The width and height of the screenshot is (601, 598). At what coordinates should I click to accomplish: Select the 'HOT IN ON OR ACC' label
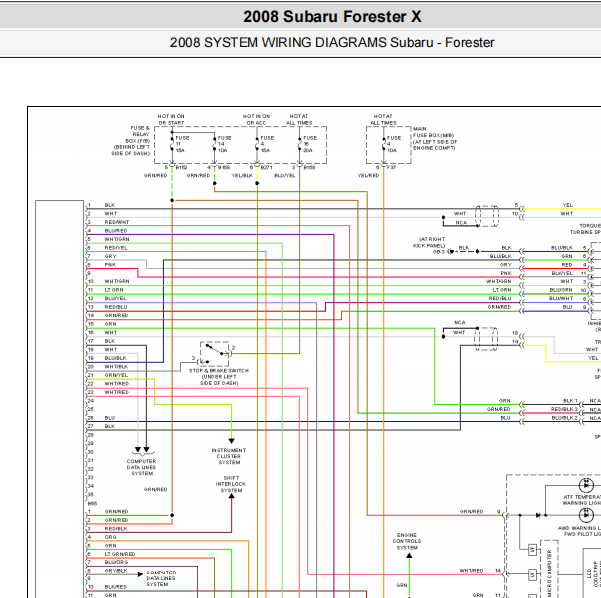point(256,119)
